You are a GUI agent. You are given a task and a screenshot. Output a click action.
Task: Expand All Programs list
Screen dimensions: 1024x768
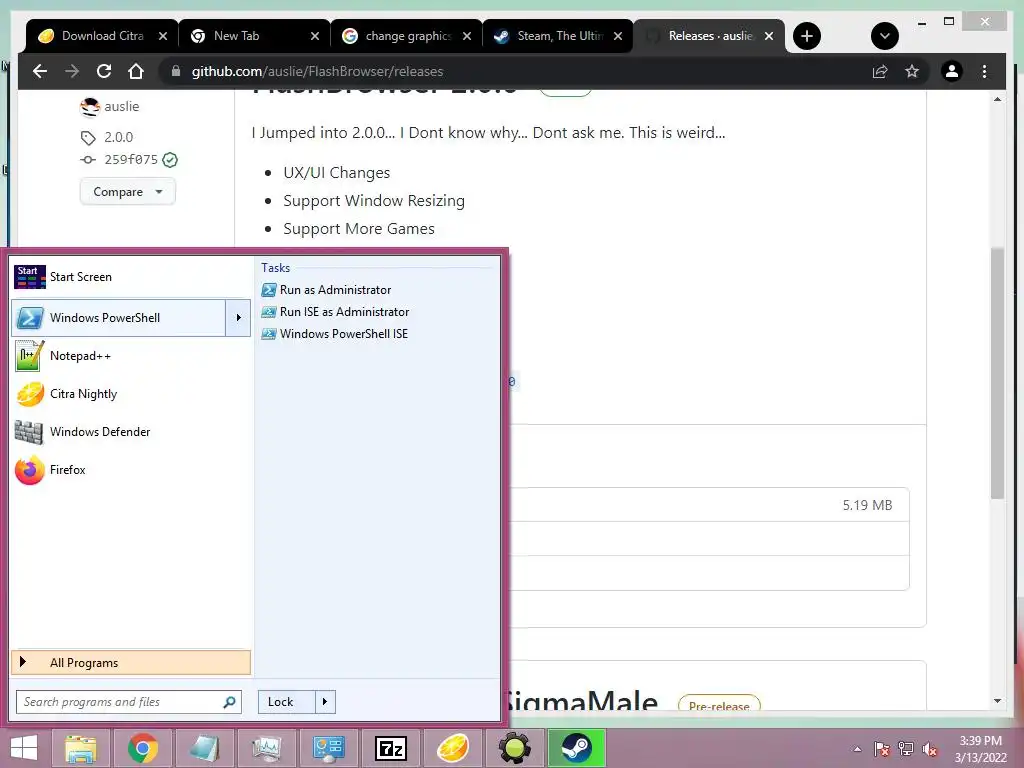(x=131, y=663)
